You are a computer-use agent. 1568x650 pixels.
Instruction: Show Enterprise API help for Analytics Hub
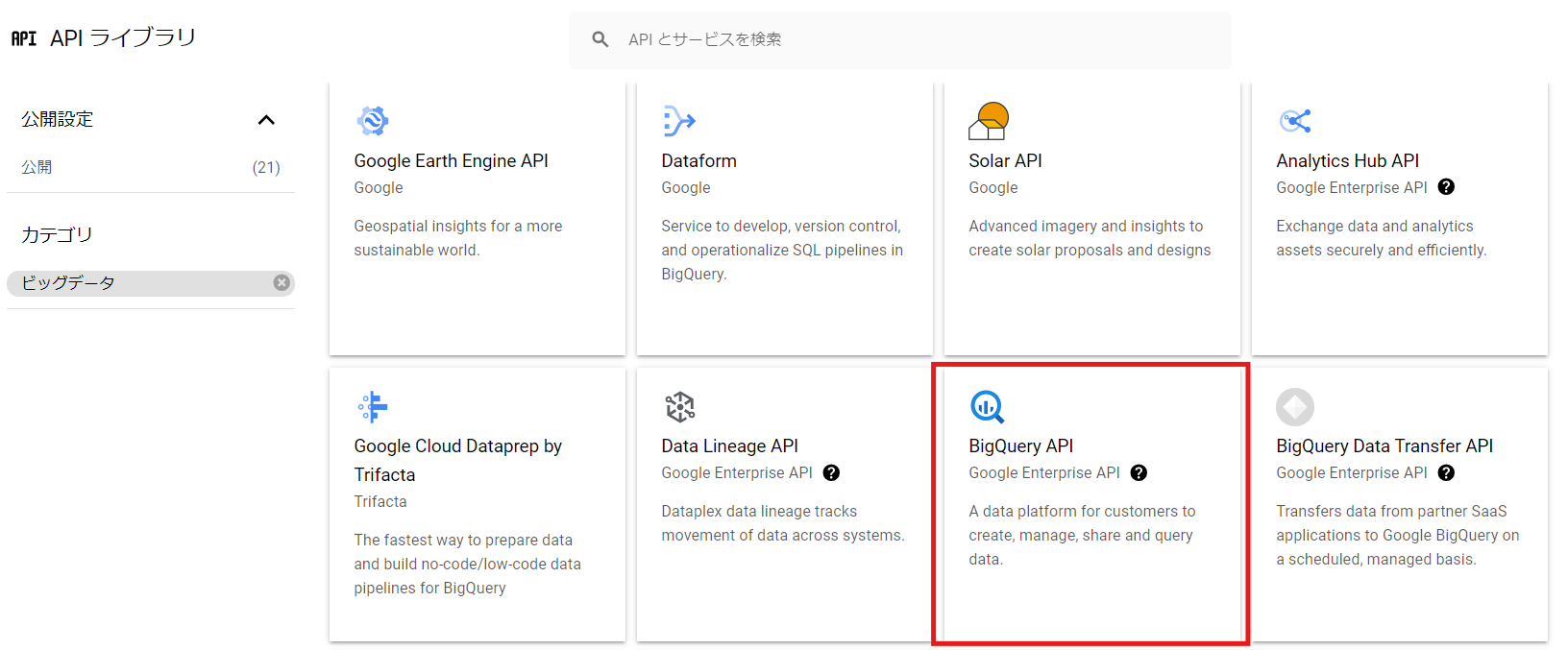[x=1446, y=187]
